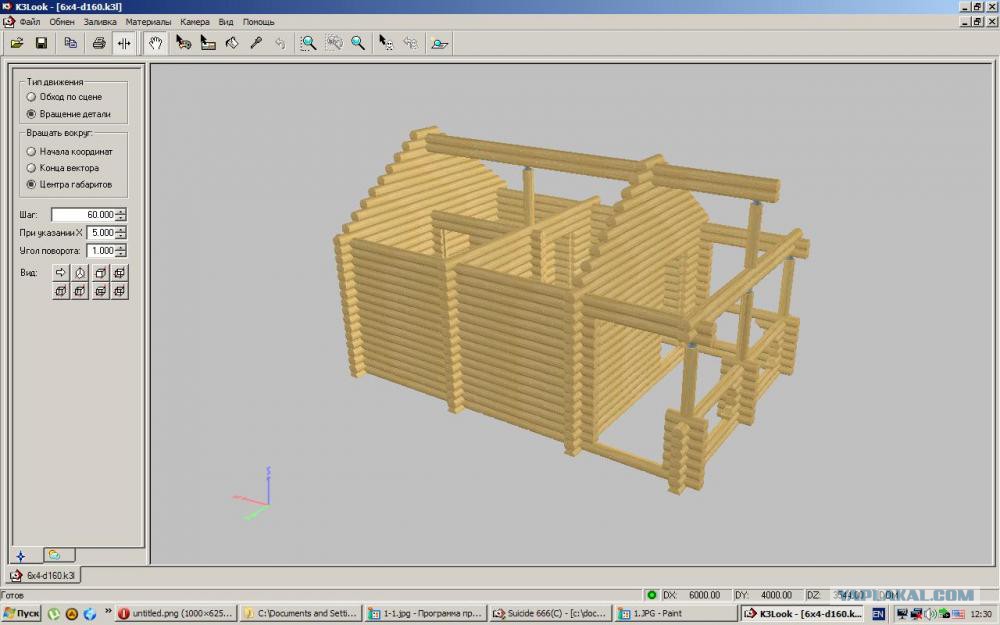1000x625 pixels.
Task: Click the zoom window magnifier icon
Action: pyautogui.click(x=308, y=43)
